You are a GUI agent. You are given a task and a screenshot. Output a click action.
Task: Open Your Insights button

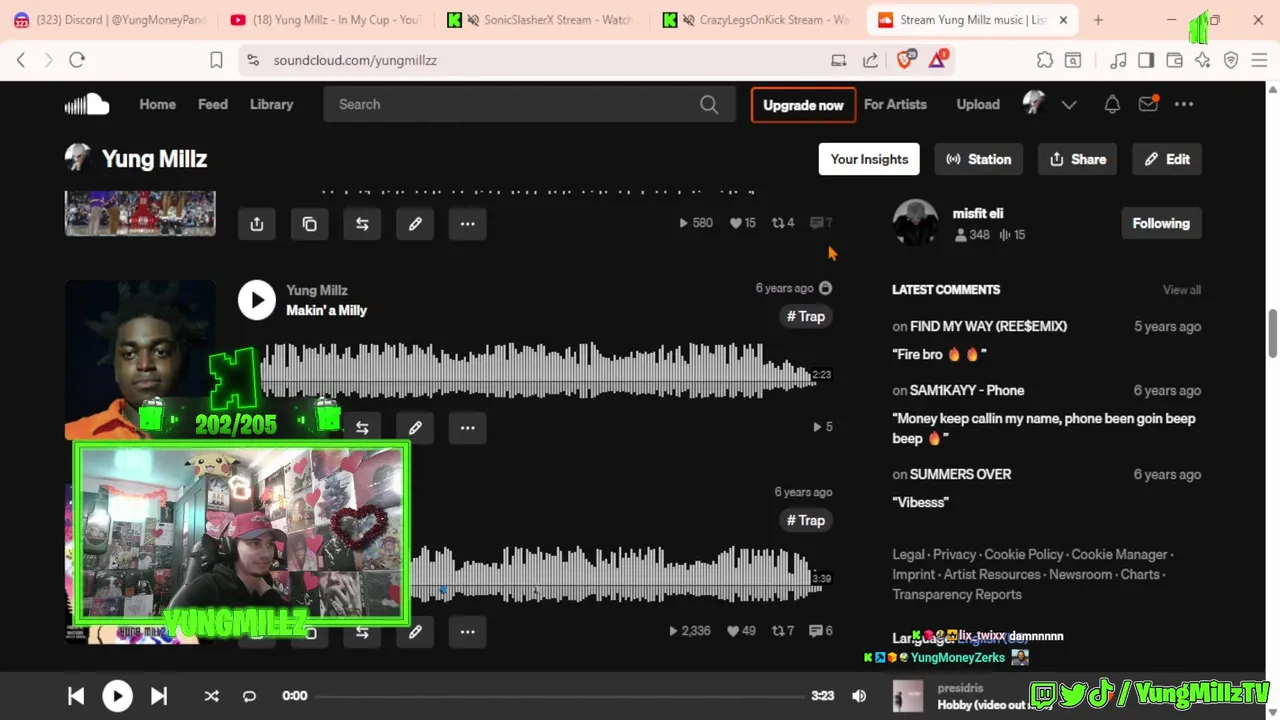[x=869, y=159]
